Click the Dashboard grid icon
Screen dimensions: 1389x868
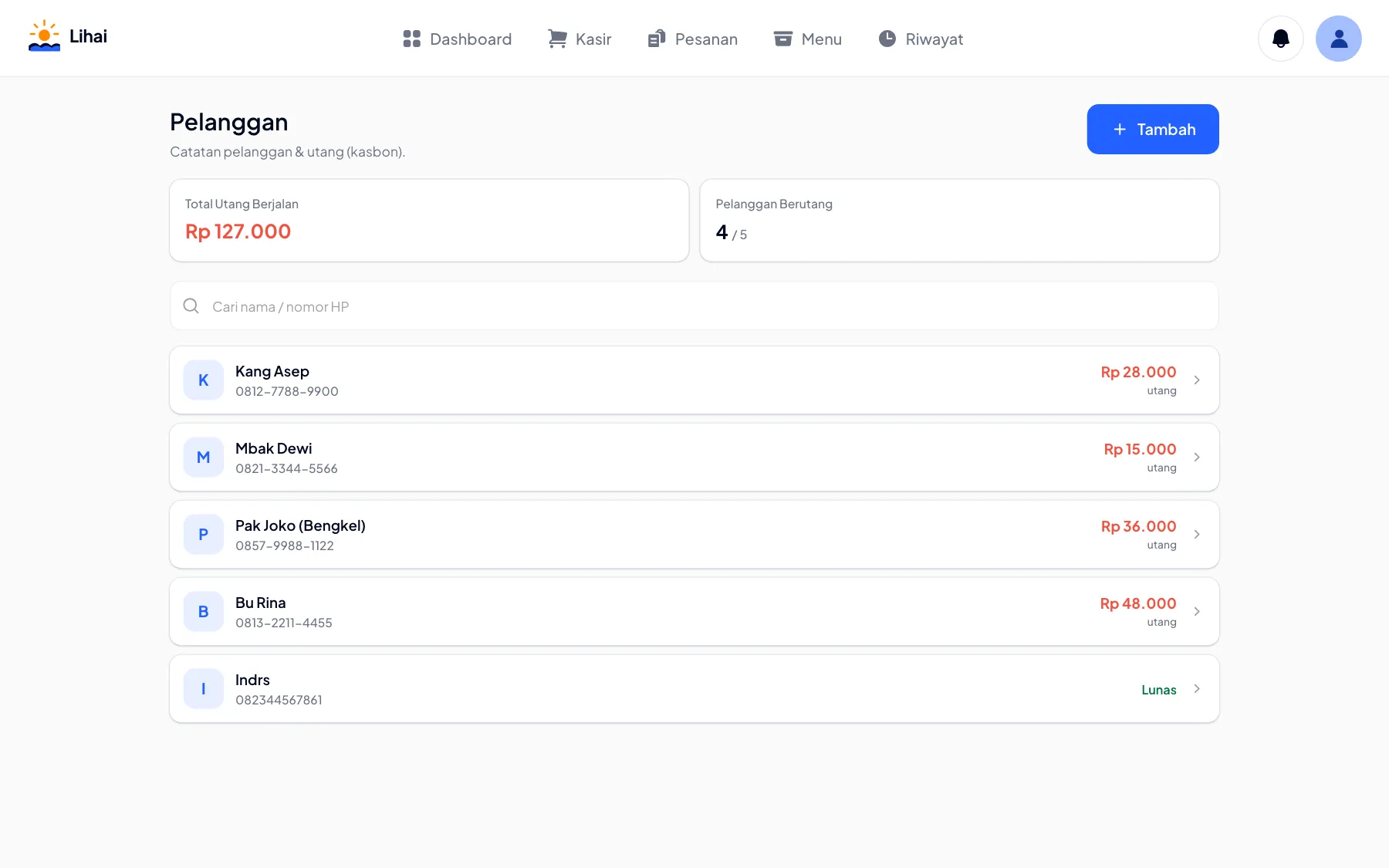412,39
